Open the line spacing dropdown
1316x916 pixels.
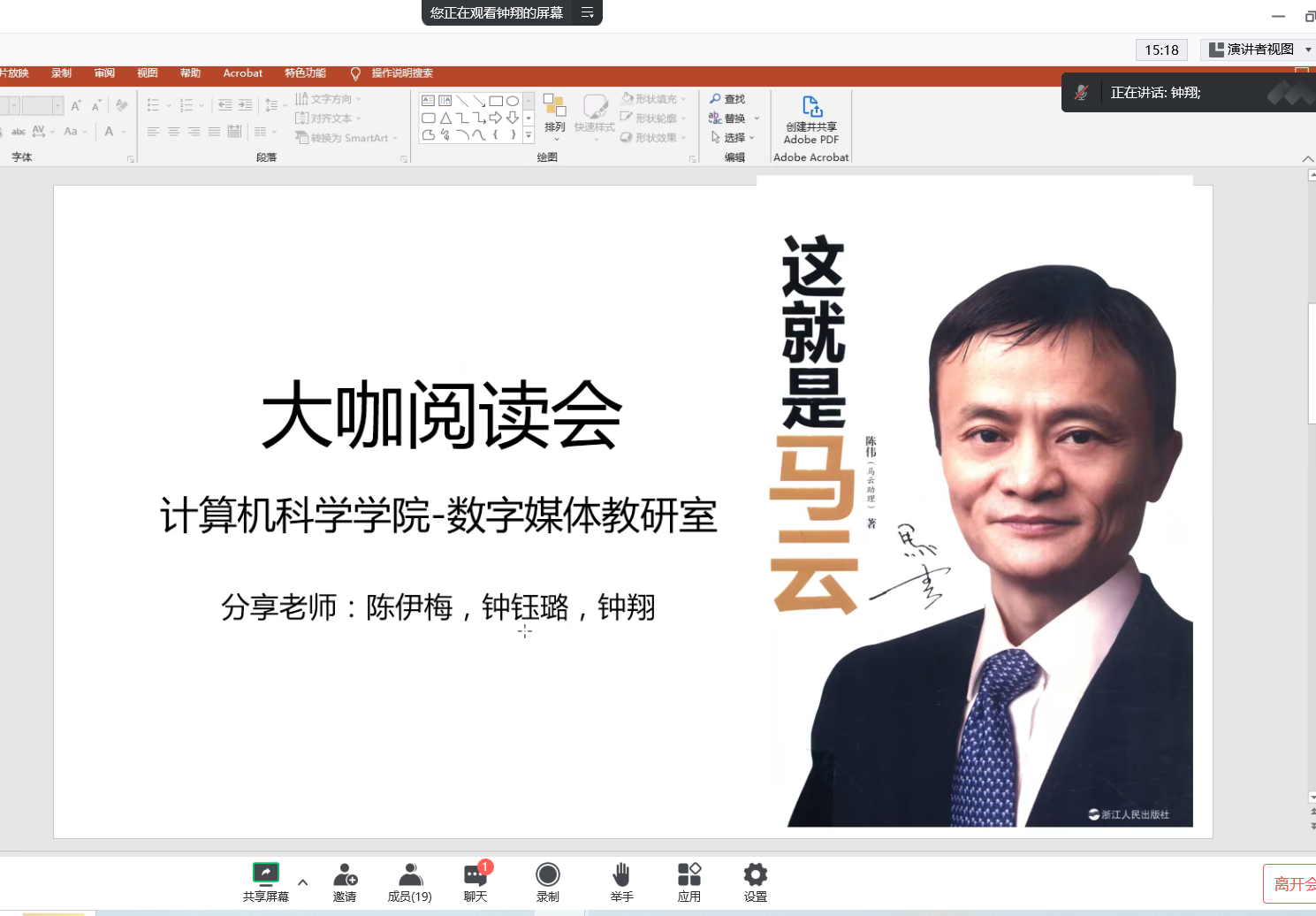click(277, 105)
